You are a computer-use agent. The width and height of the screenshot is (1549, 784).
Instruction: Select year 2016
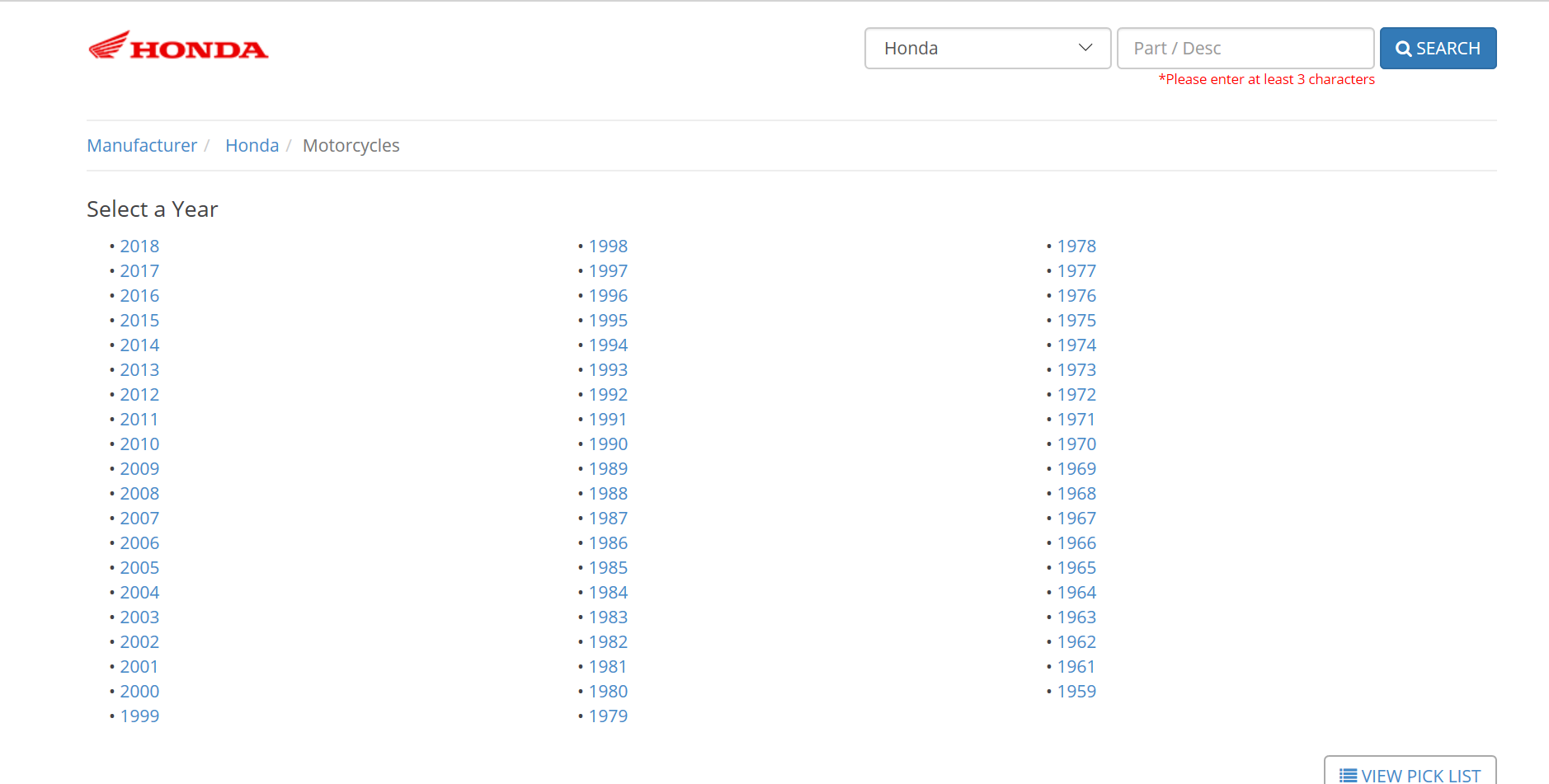coord(139,296)
